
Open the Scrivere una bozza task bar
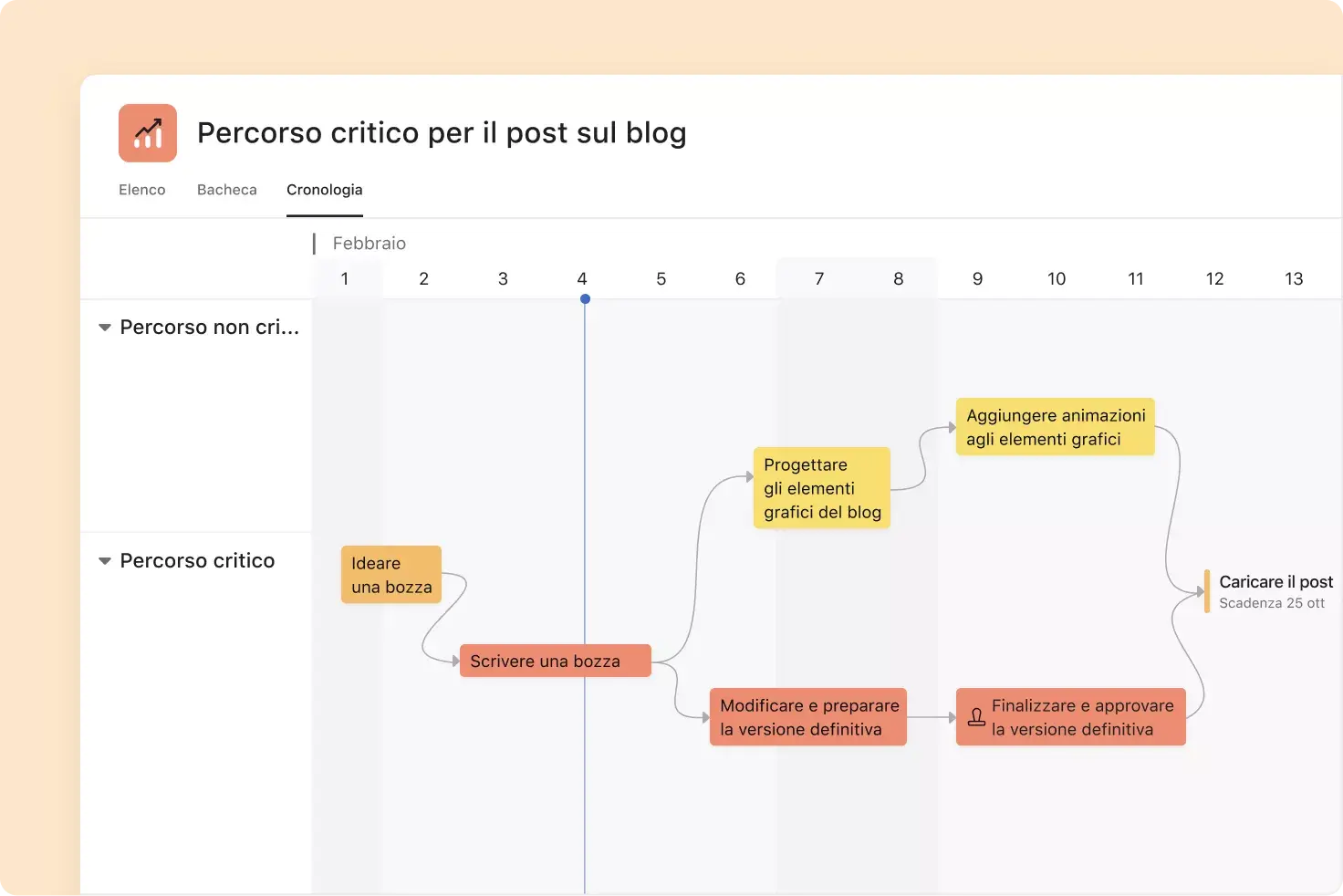point(556,661)
